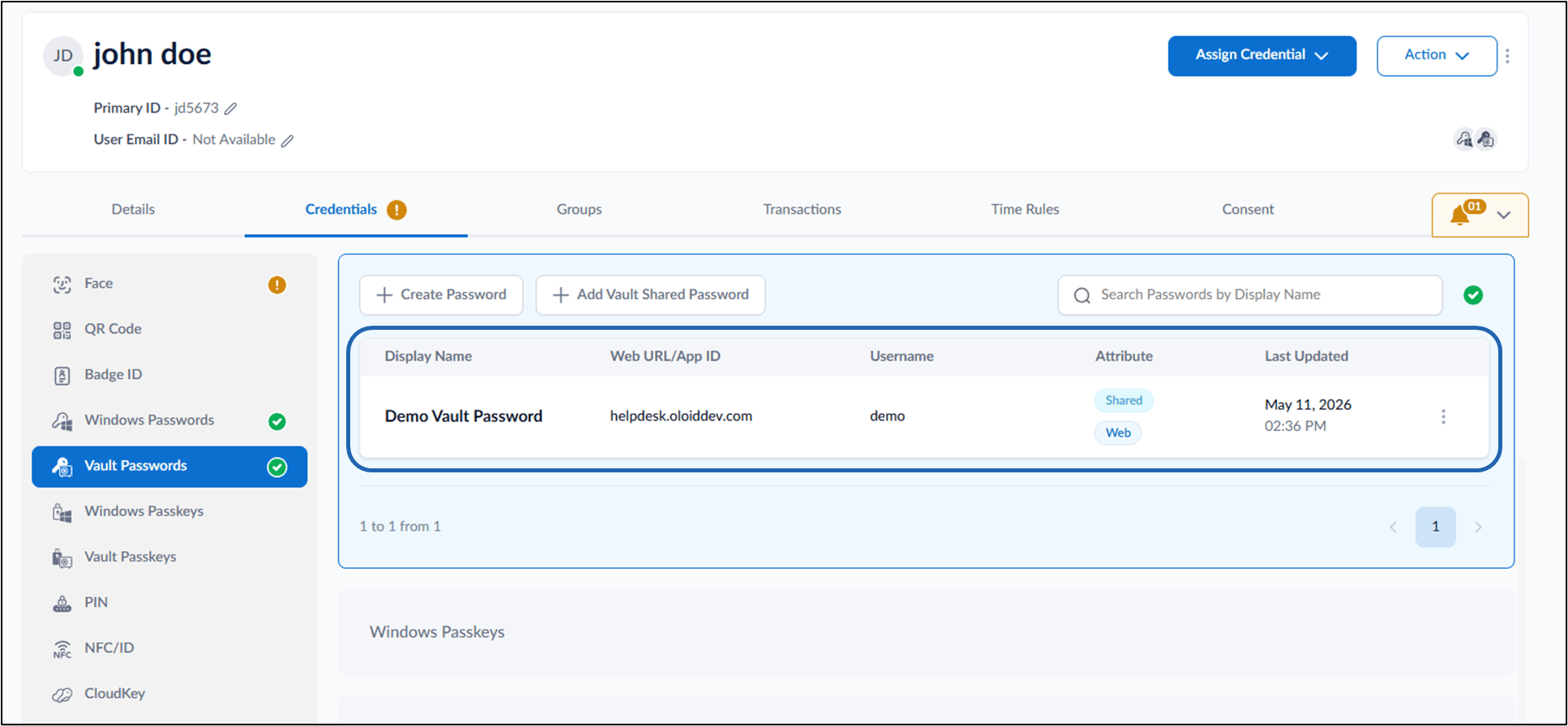Viewport: 1568px width, 726px height.
Task: Select PIN in the sidebar
Action: tap(169, 602)
